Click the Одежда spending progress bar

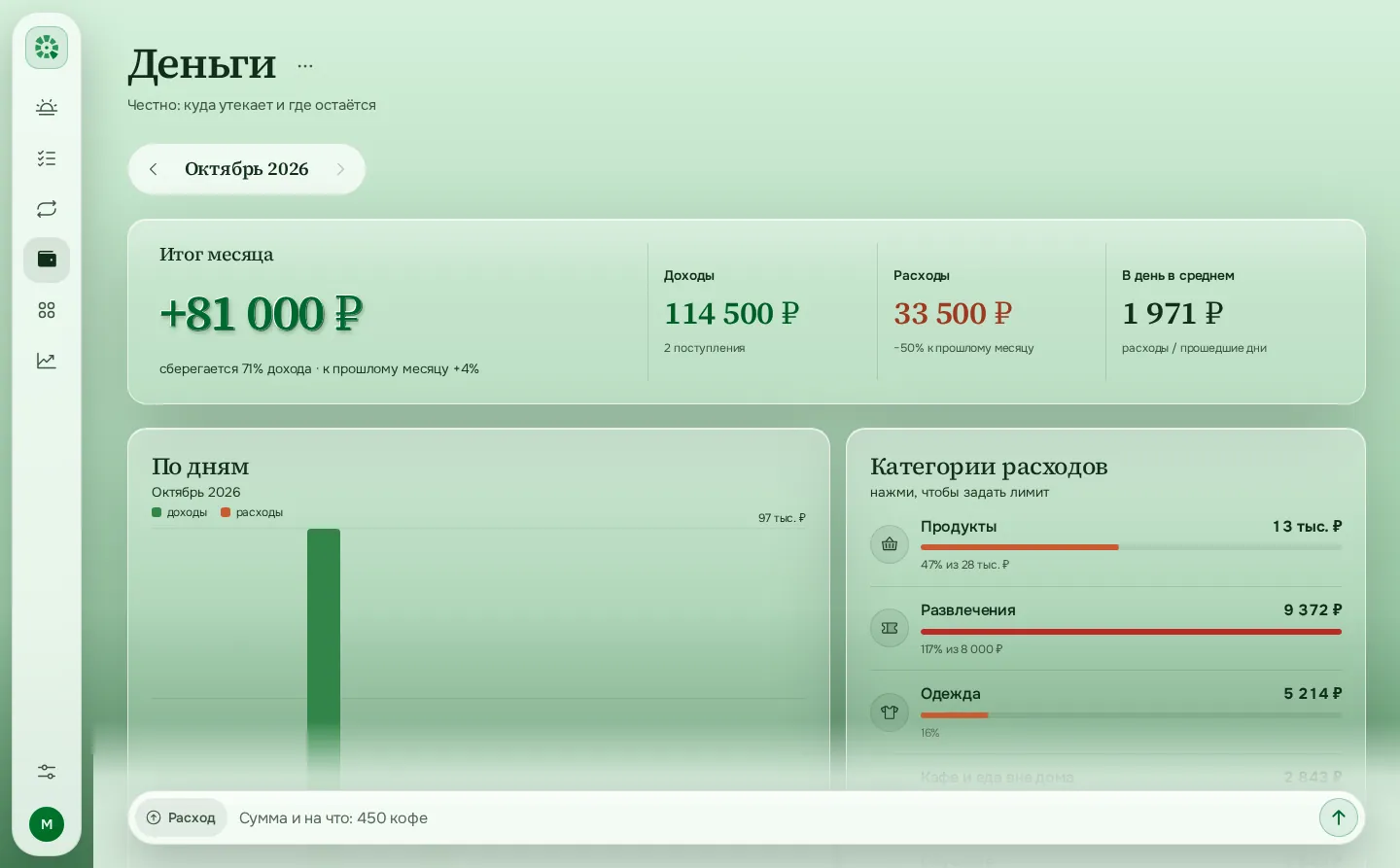(x=1131, y=715)
